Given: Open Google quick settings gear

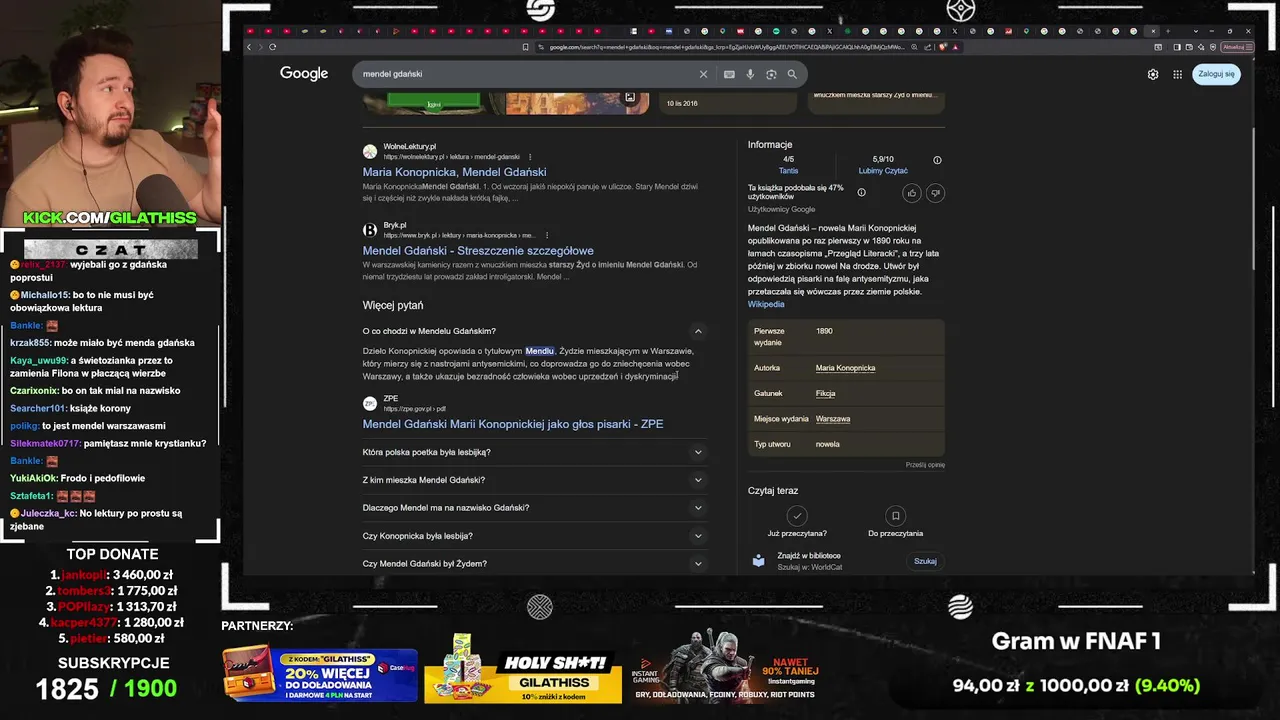Looking at the screenshot, I should coord(1153,74).
